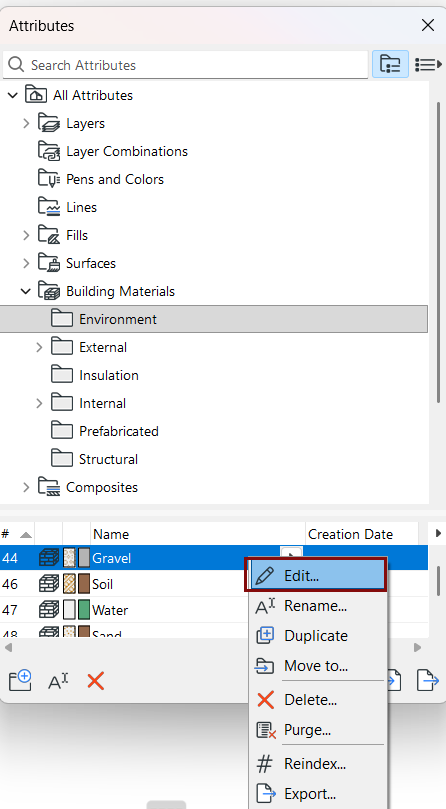Choose Duplicate from the context menu

[317, 636]
